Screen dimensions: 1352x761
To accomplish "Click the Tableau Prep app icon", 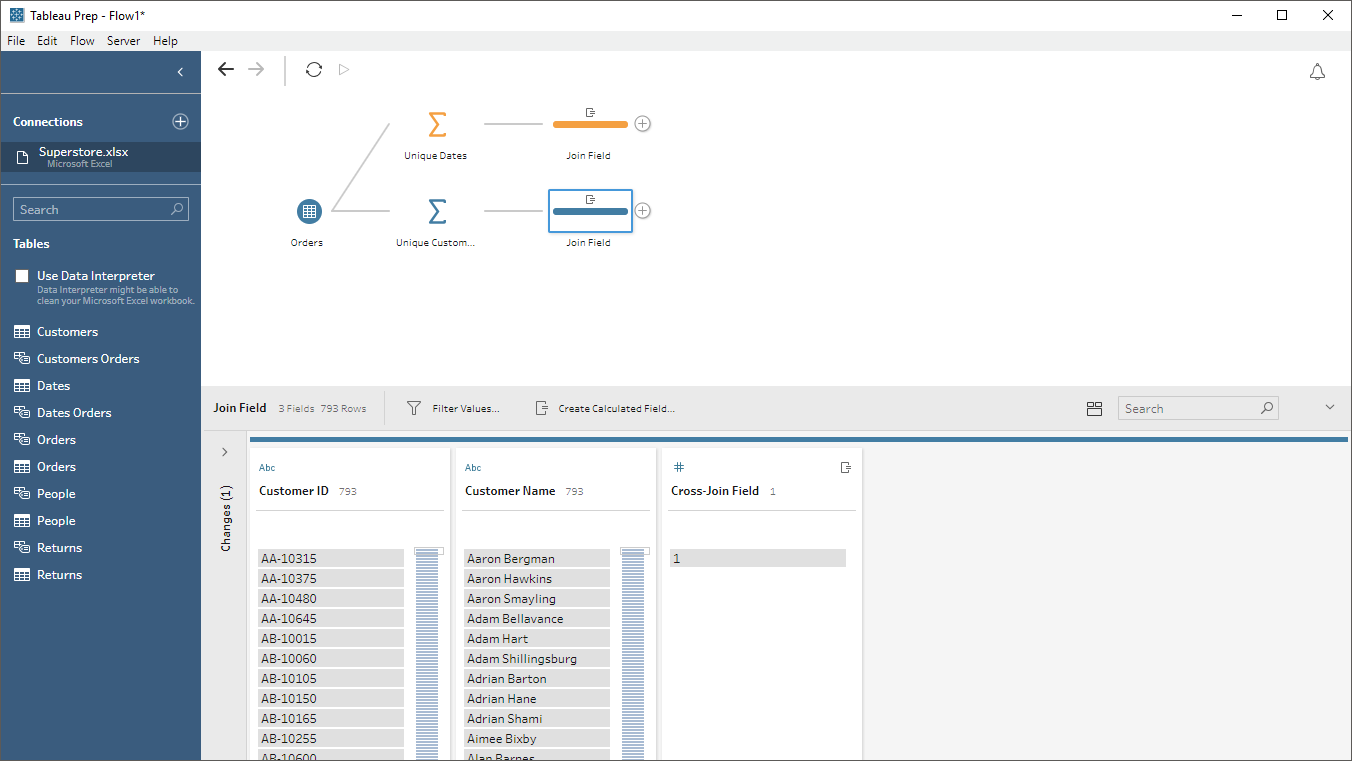I will pos(17,15).
